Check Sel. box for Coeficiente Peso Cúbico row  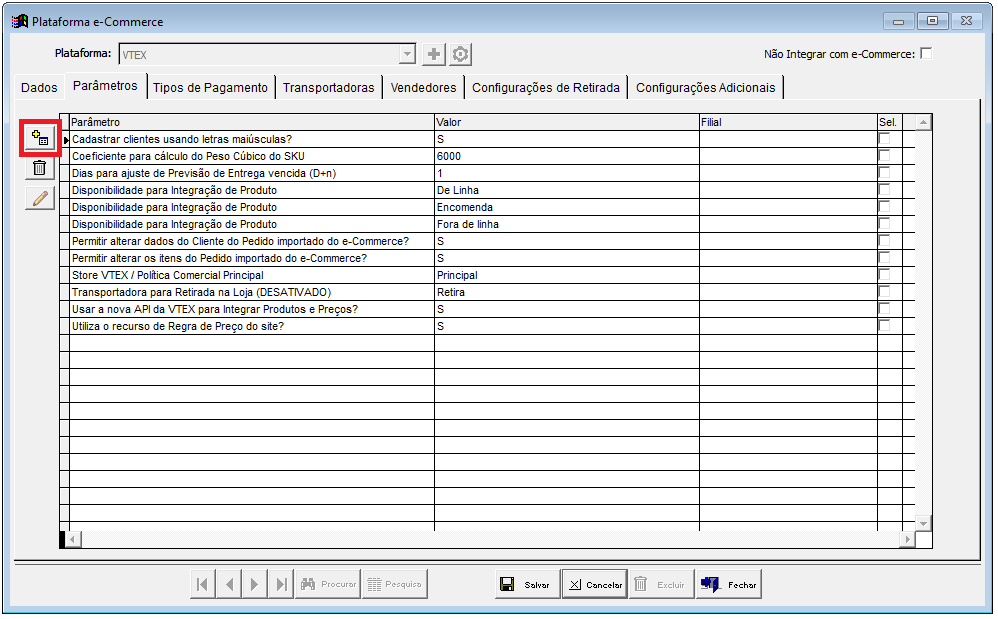[884, 156]
